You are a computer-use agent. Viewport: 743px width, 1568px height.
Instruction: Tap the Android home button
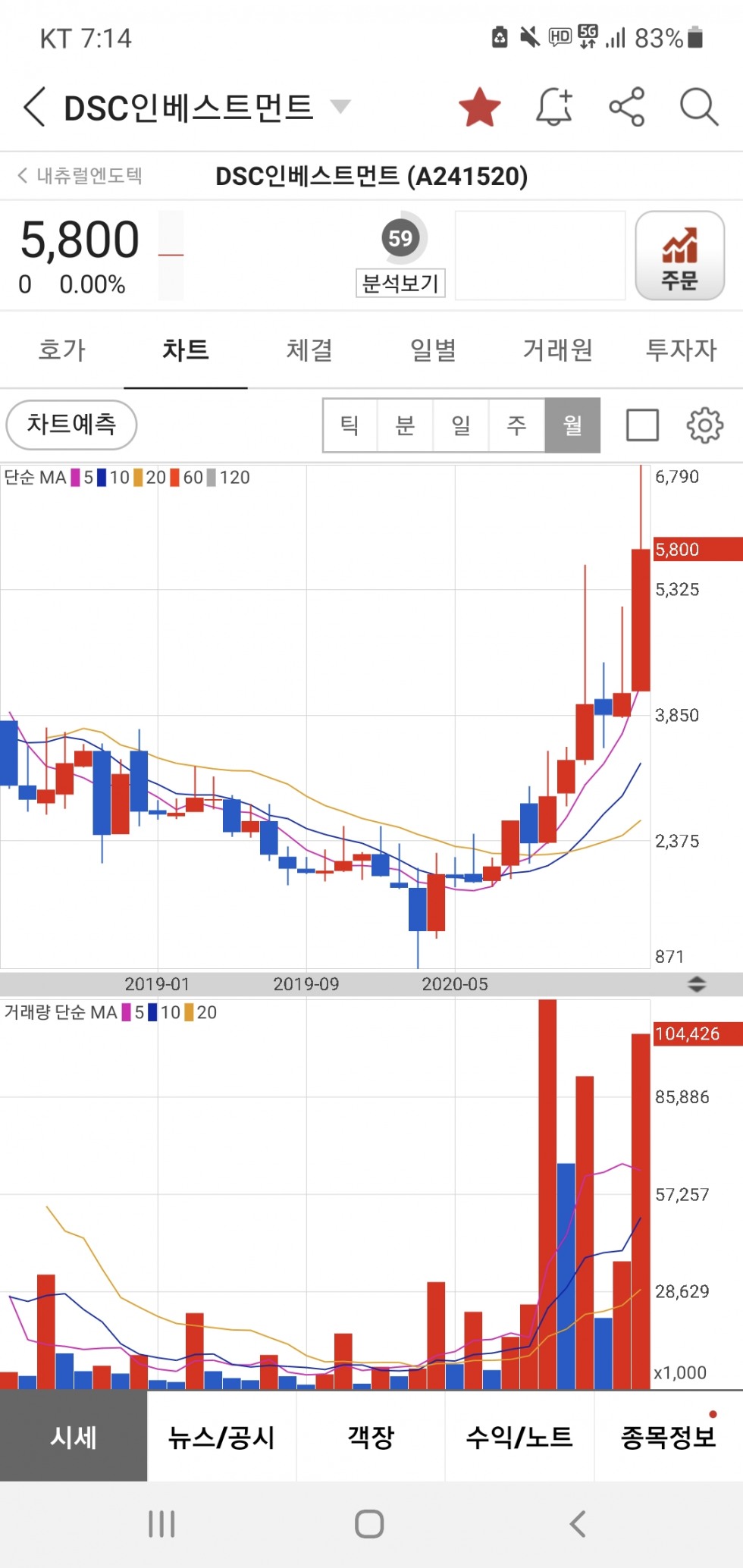[369, 1524]
